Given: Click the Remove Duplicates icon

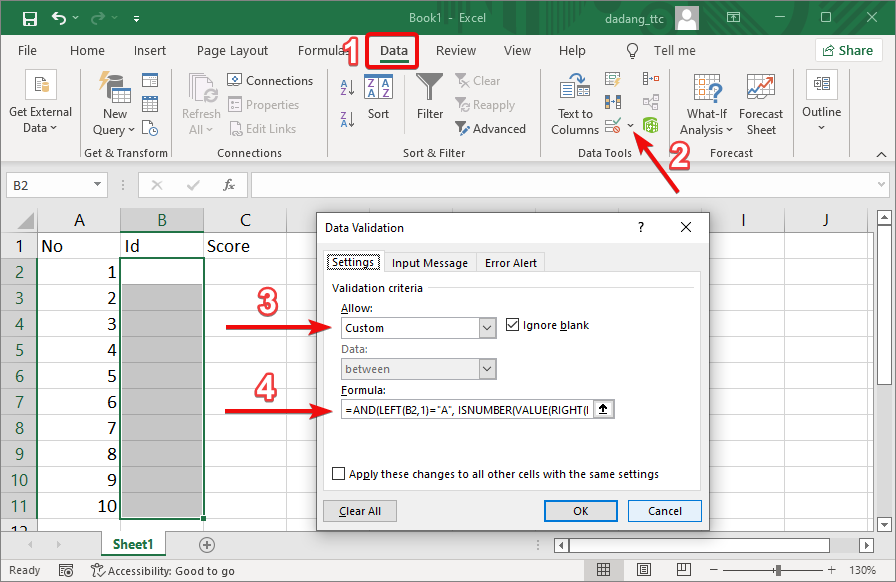Looking at the screenshot, I should tap(611, 100).
